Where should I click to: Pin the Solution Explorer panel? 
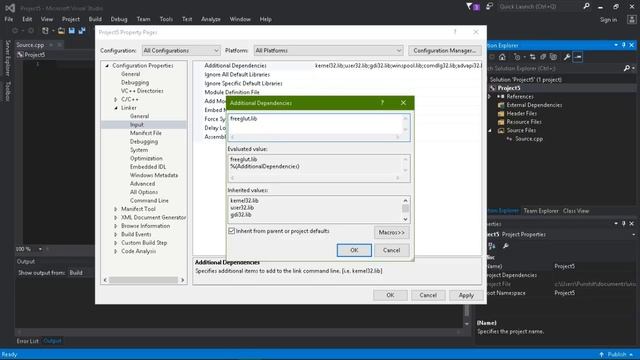624,45
